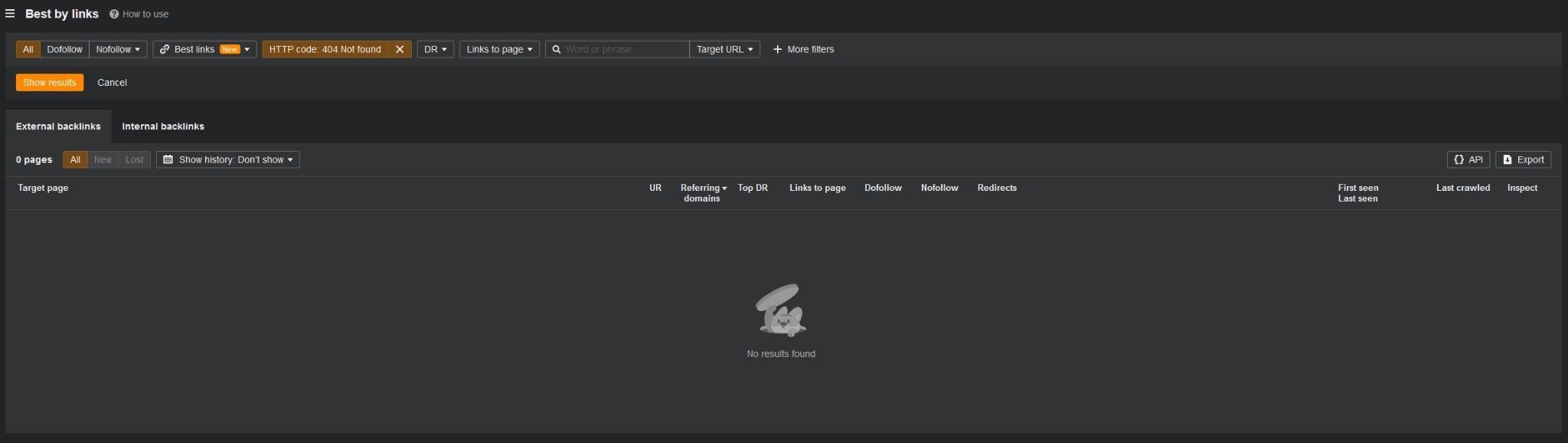Open the Links to page filter dropdown
Viewport: 1568px width, 443px height.
pos(499,49)
